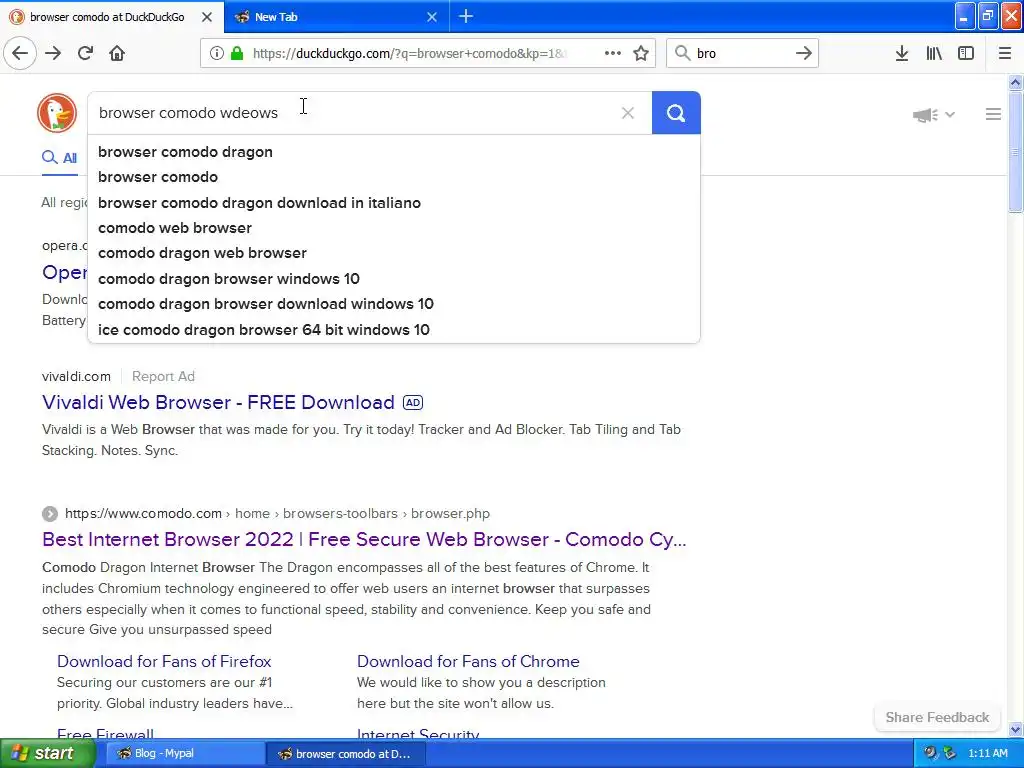
Task: Open a new tab with plus
Action: point(466,16)
